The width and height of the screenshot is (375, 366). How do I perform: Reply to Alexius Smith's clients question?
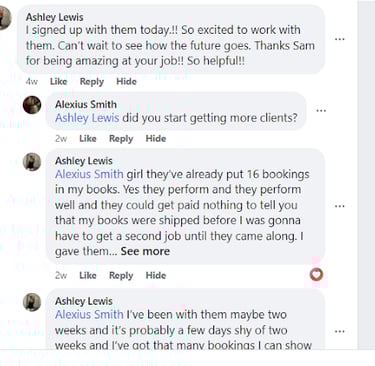(x=121, y=139)
